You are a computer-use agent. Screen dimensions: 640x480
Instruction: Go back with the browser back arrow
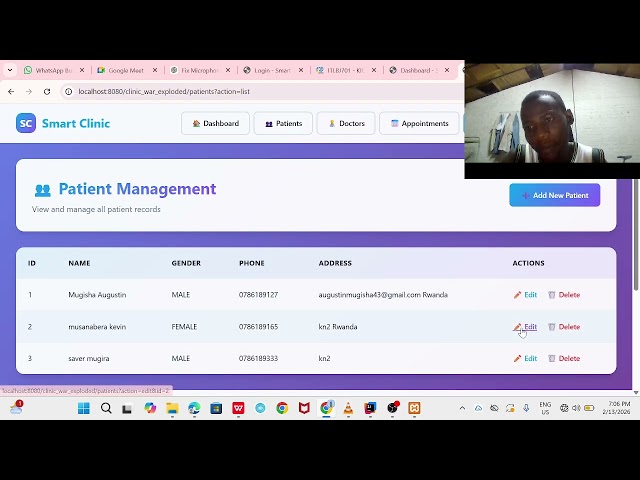coord(11,91)
